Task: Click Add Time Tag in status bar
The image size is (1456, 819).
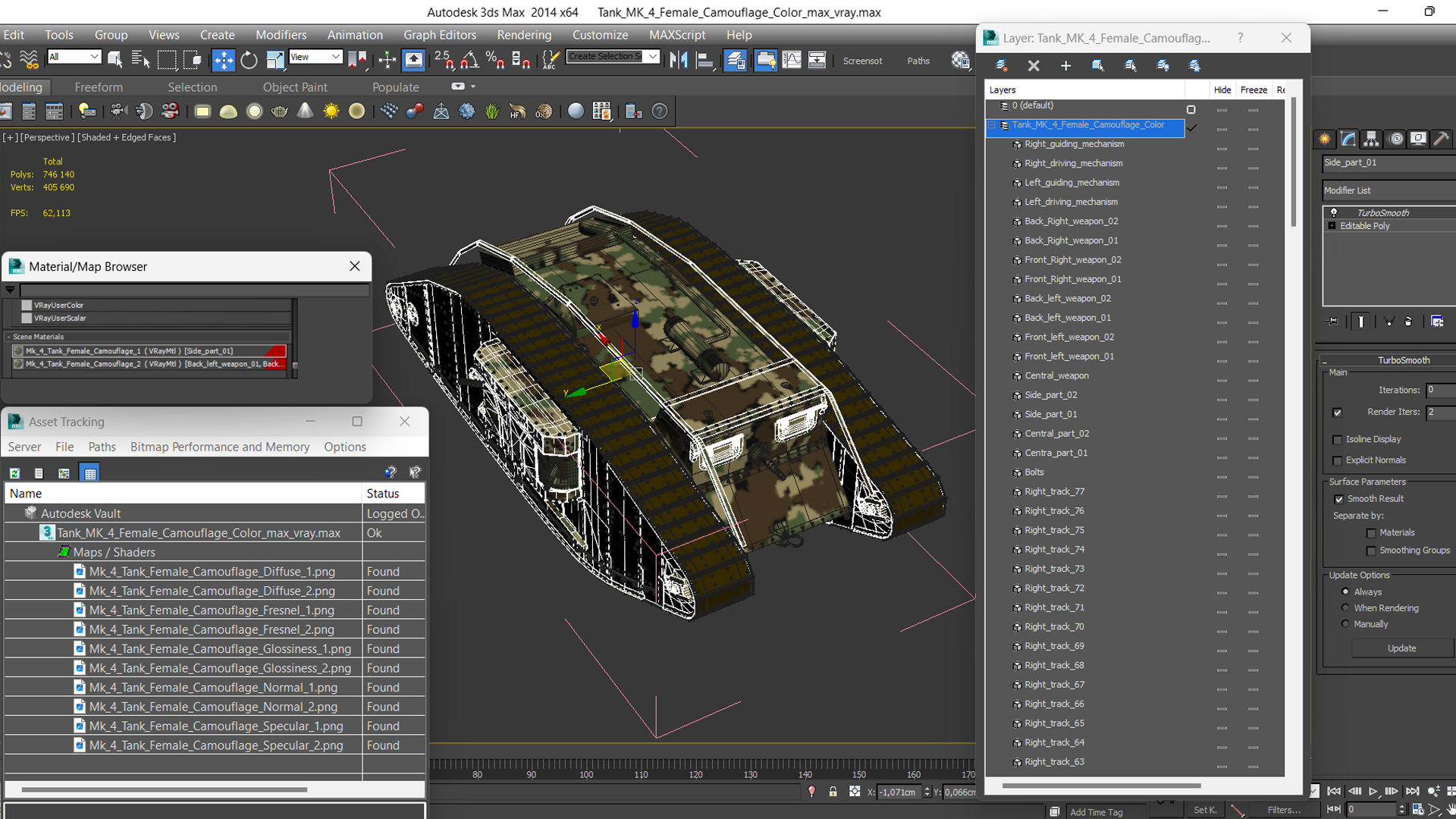Action: point(1096,812)
